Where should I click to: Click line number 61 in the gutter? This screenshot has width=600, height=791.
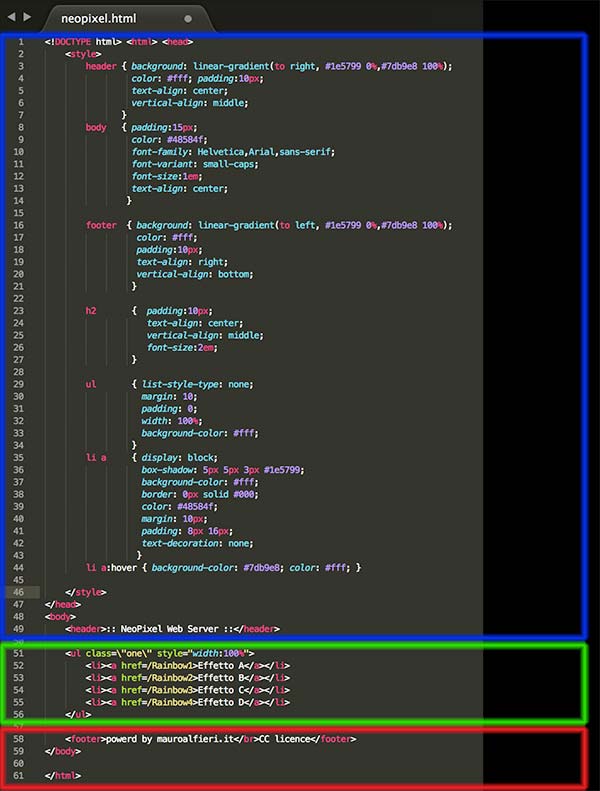click(19, 776)
